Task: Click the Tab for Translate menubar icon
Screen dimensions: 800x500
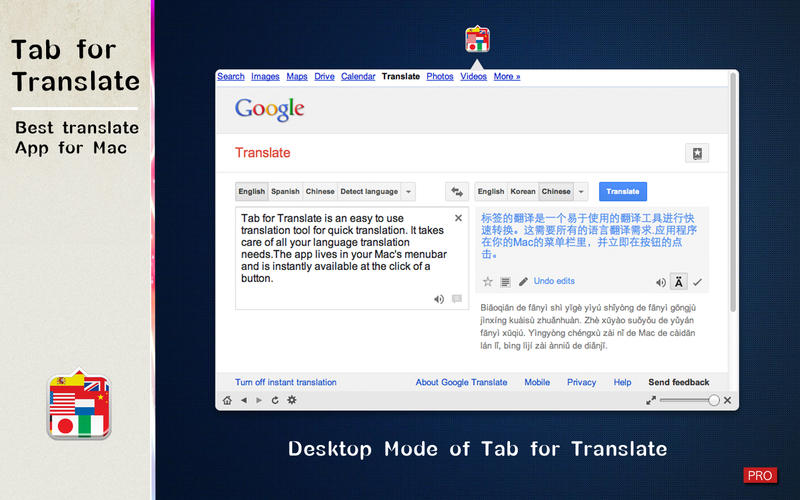Action: [477, 39]
